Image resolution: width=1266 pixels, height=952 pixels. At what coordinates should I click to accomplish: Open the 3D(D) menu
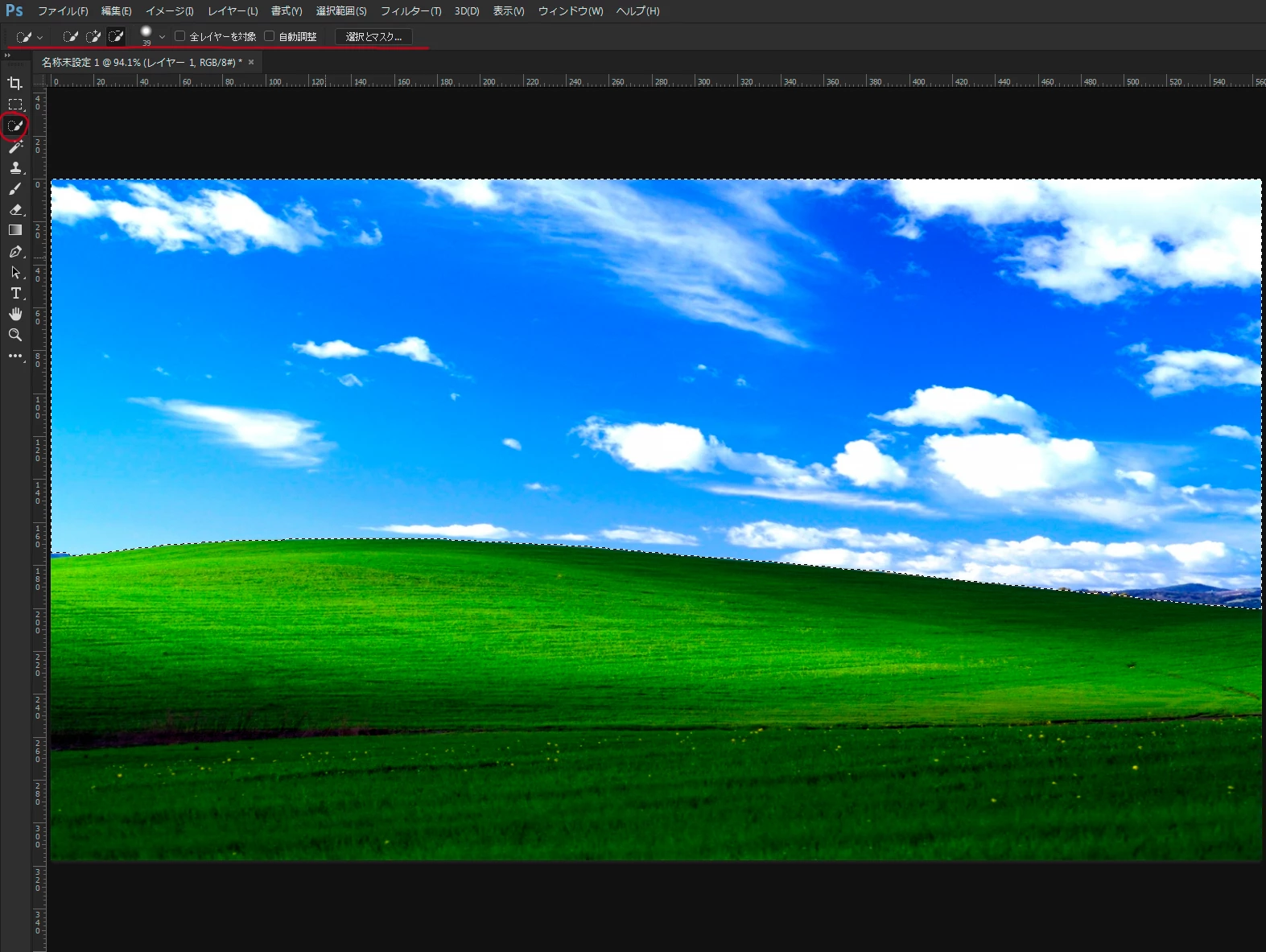467,11
